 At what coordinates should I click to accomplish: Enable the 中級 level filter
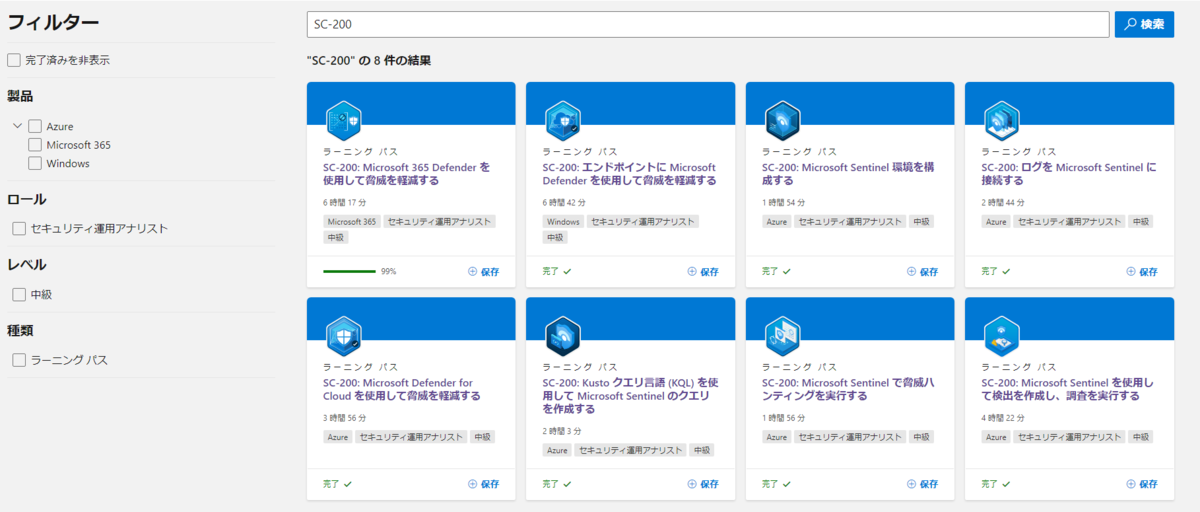point(19,295)
